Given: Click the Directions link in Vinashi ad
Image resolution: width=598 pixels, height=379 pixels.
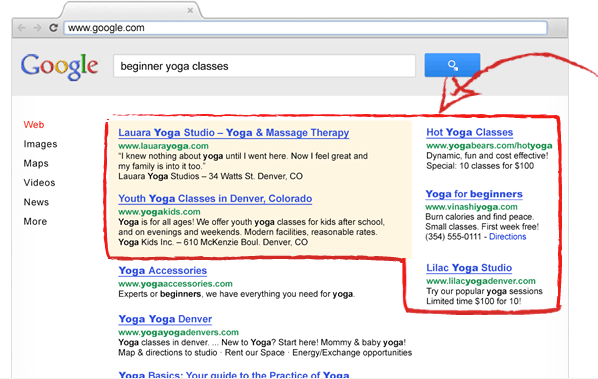Looking at the screenshot, I should [x=508, y=237].
